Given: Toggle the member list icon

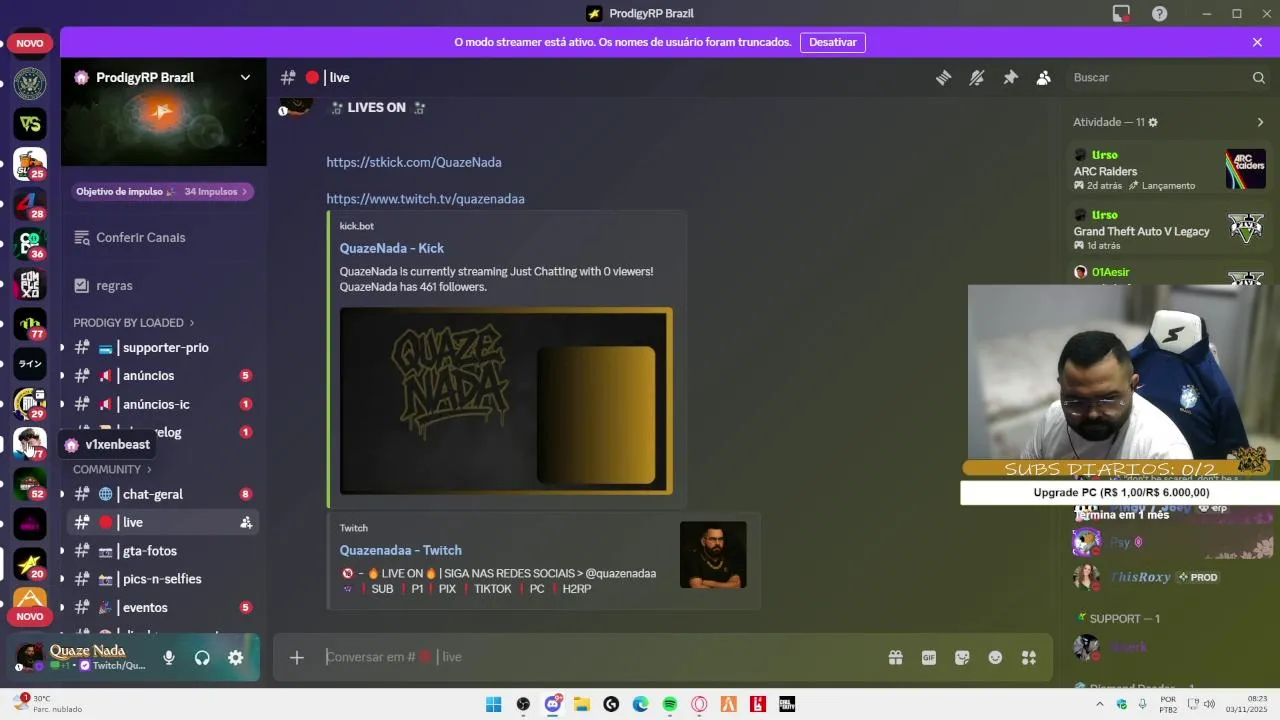Looking at the screenshot, I should 1044,77.
